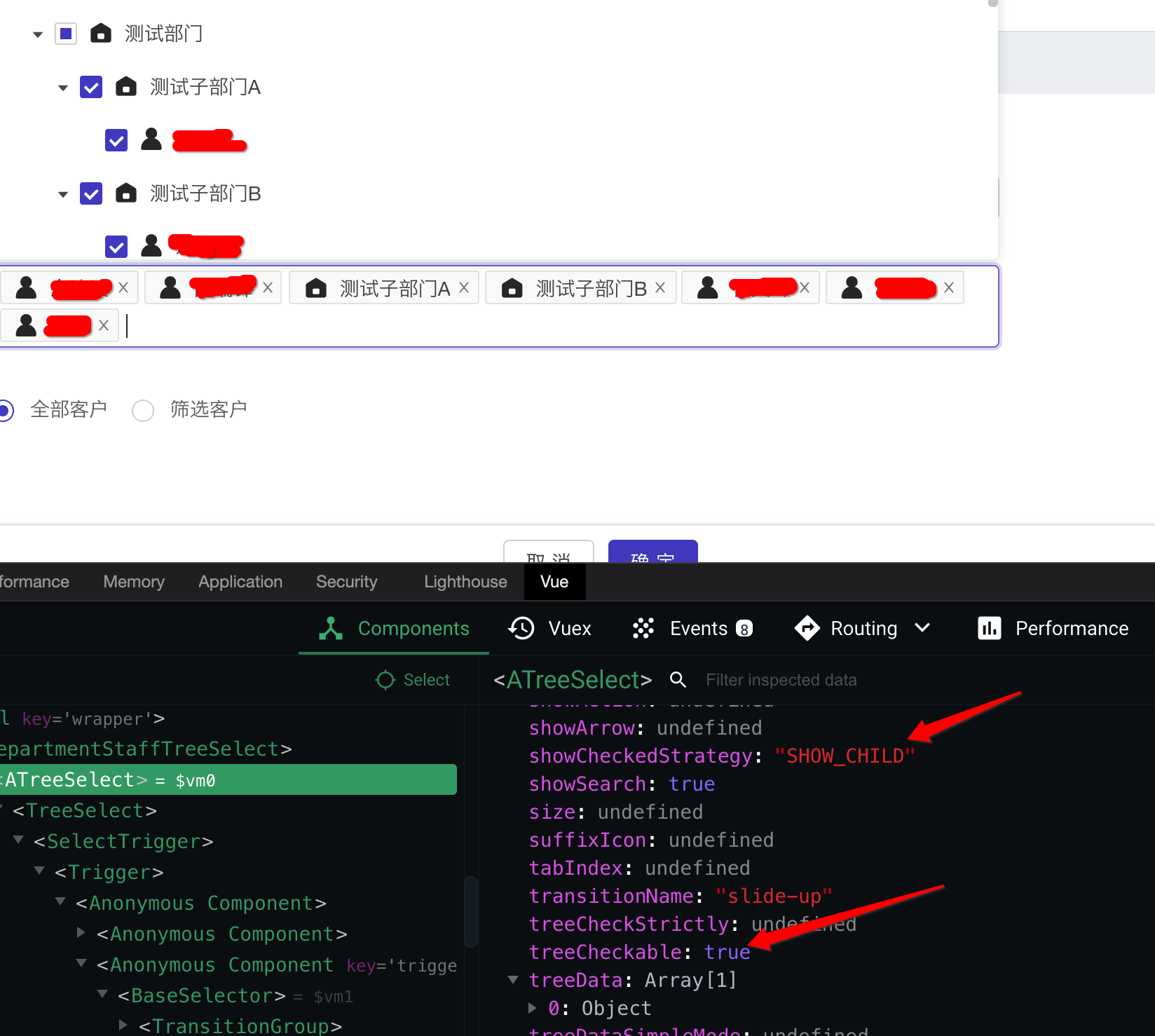Viewport: 1155px width, 1036px height.
Task: Select the 筛选客户 radio button
Action: point(143,410)
